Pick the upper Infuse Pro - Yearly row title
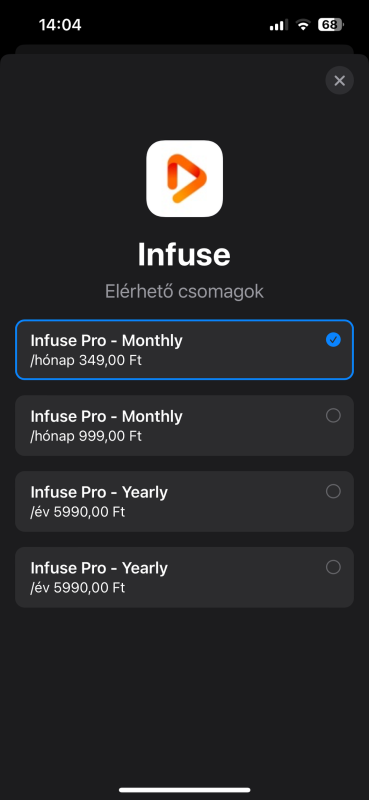The image size is (369, 800). pos(99,492)
